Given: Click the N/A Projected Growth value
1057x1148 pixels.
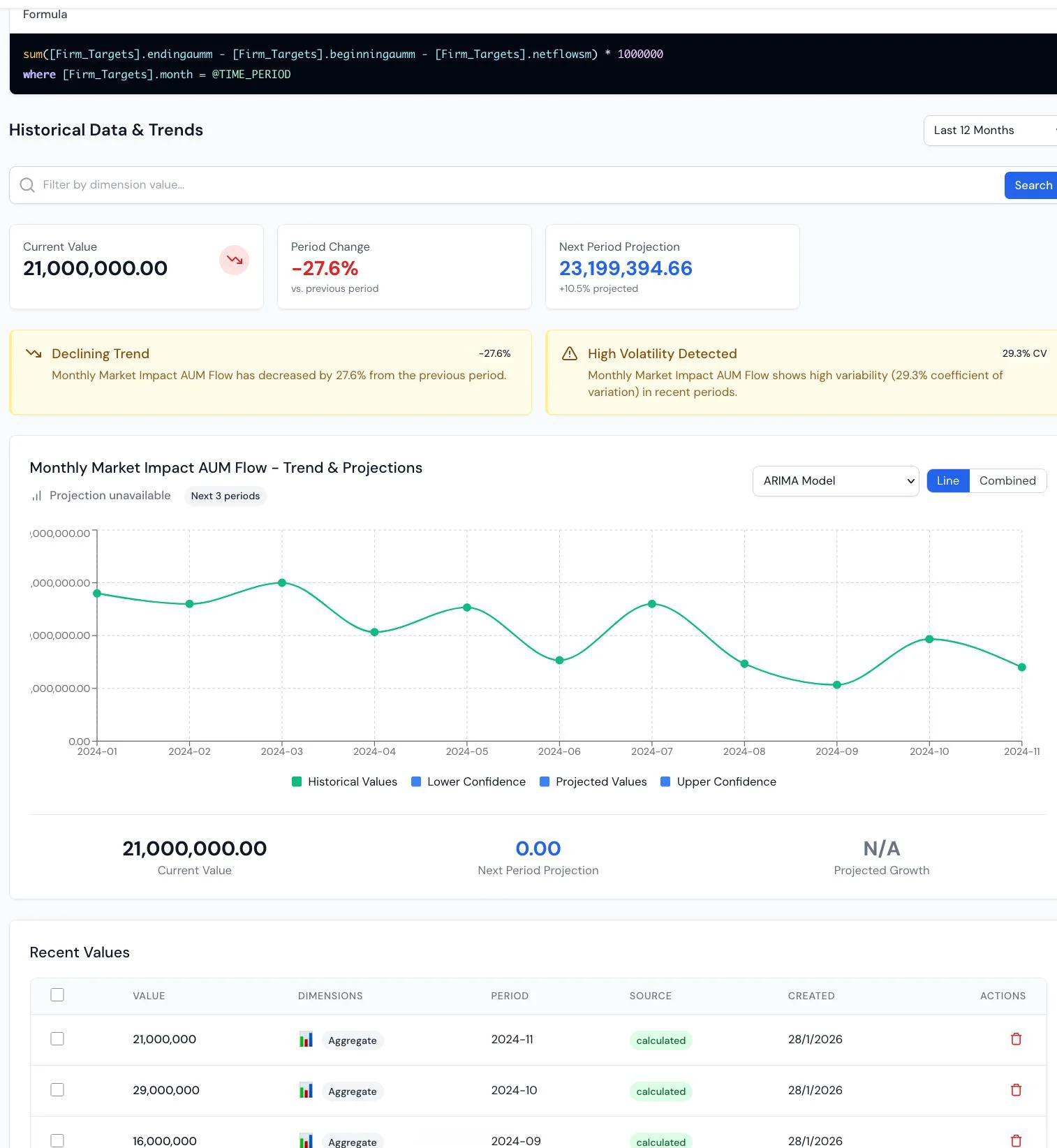Looking at the screenshot, I should (882, 848).
